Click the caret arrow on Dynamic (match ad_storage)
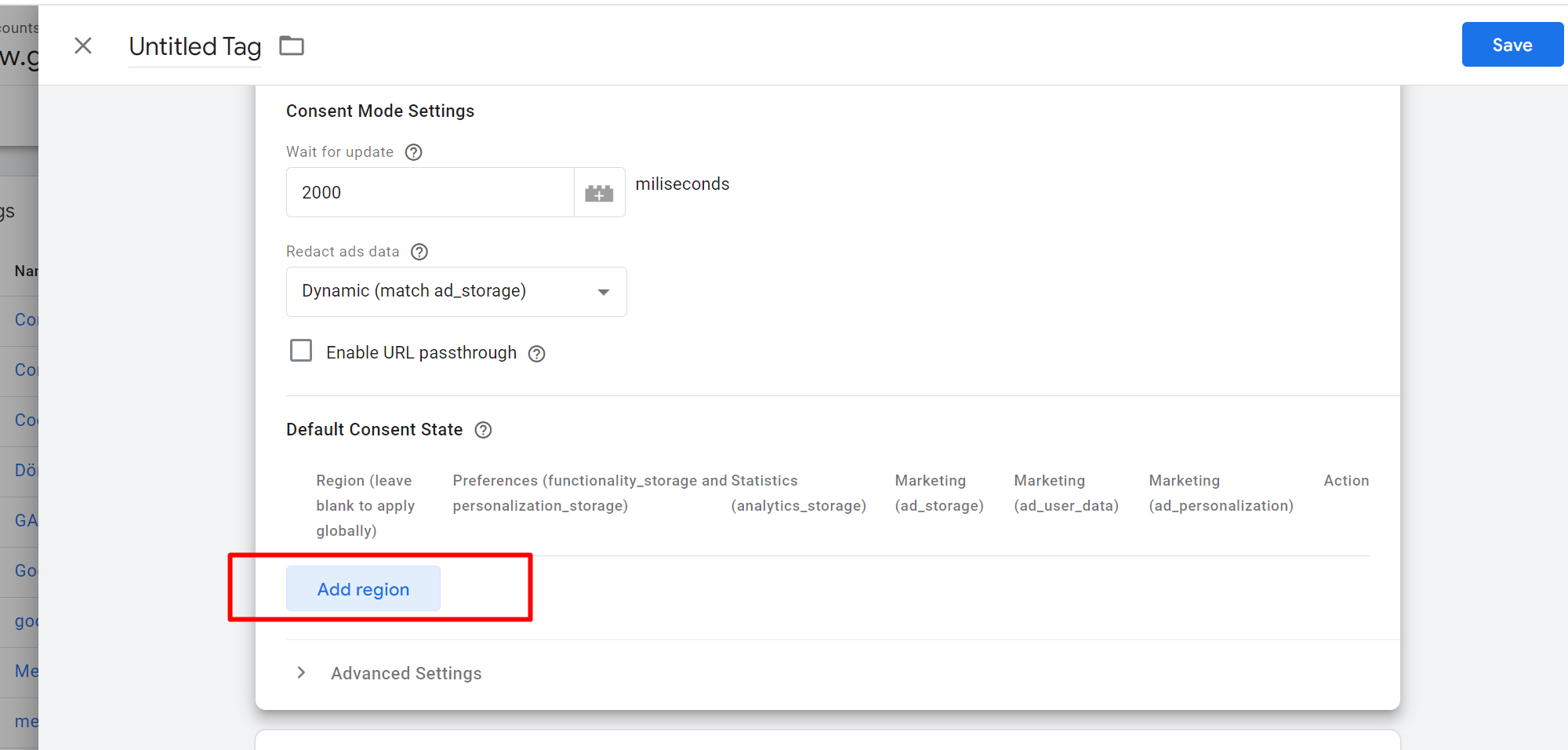Image resolution: width=1568 pixels, height=750 pixels. coord(603,292)
